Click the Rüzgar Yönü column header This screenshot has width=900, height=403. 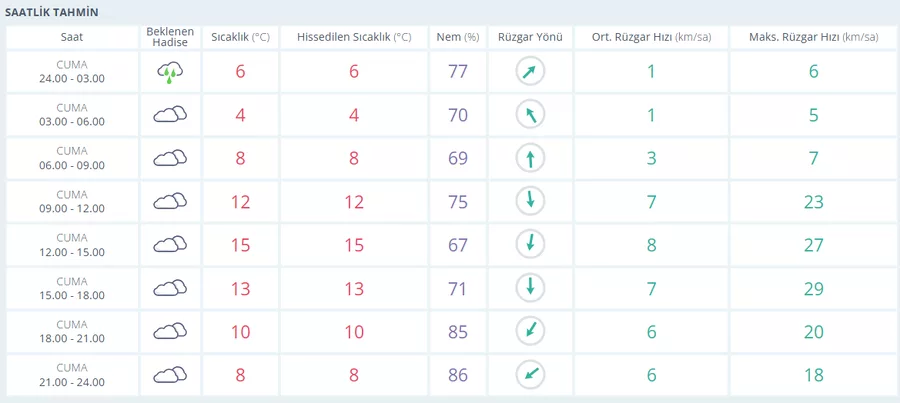coord(530,37)
